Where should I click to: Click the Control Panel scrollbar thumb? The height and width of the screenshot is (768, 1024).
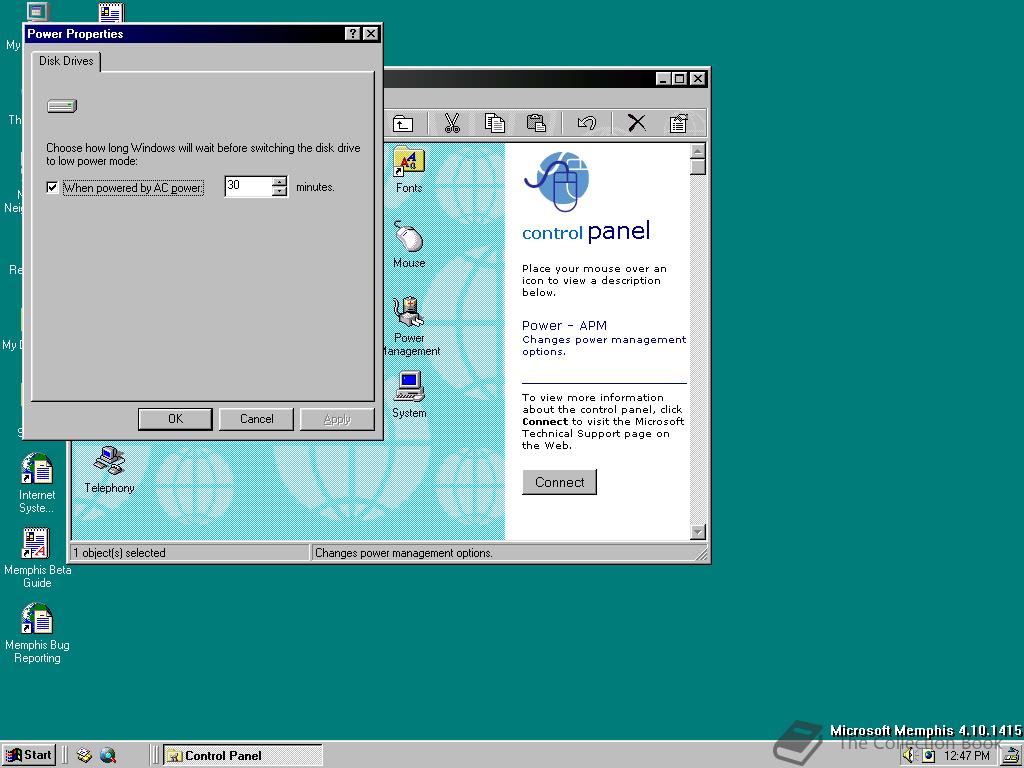[697, 167]
